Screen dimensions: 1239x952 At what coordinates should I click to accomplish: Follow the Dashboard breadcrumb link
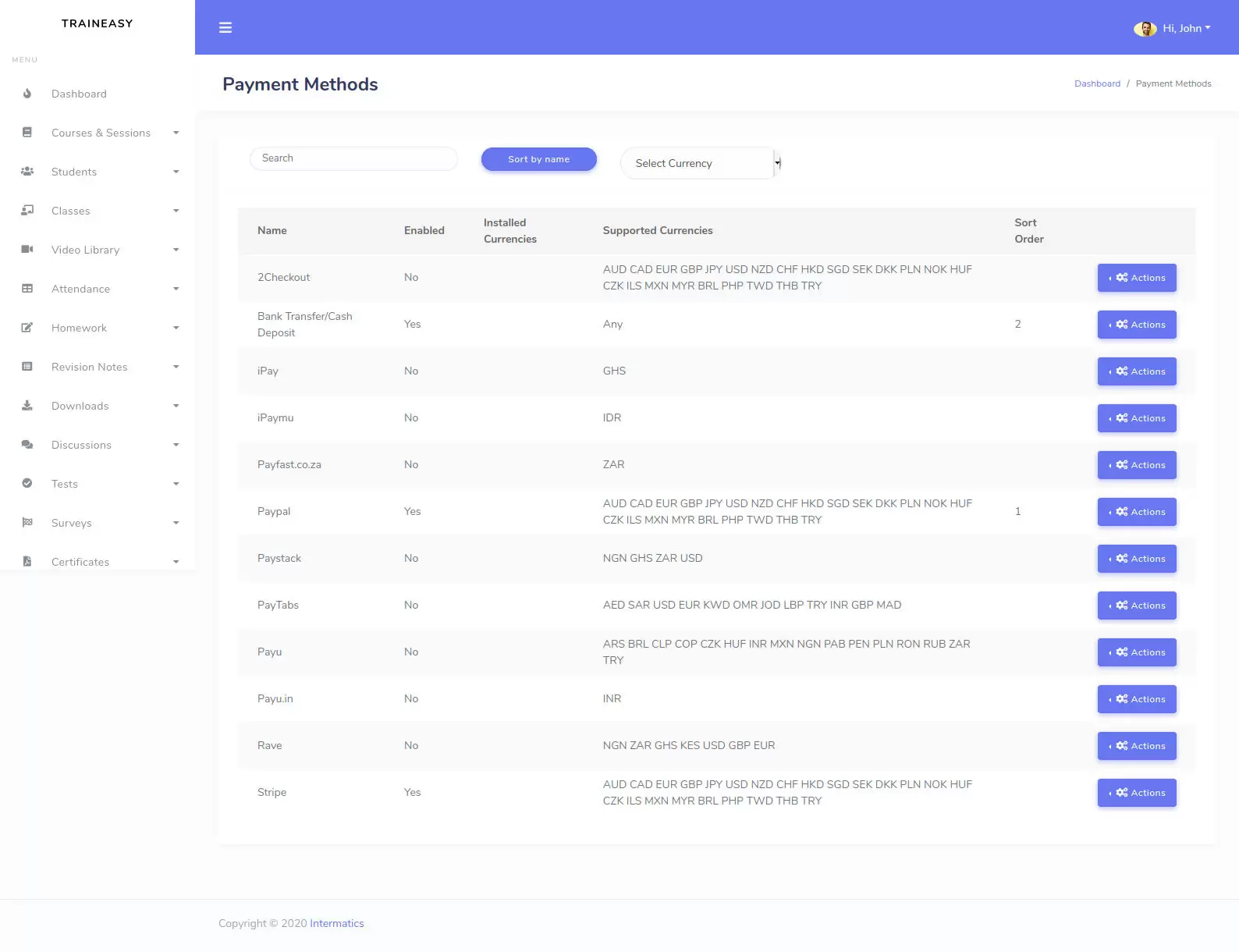click(1097, 83)
